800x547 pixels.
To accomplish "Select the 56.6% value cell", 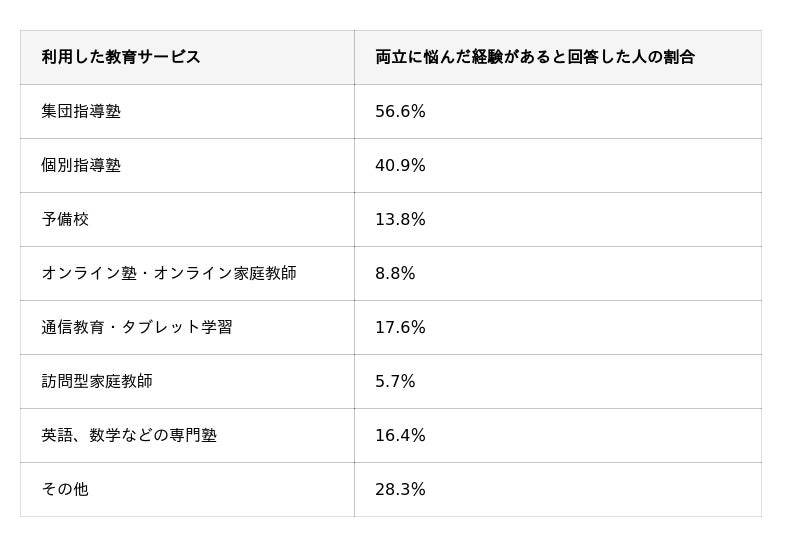I will pyautogui.click(x=400, y=111).
